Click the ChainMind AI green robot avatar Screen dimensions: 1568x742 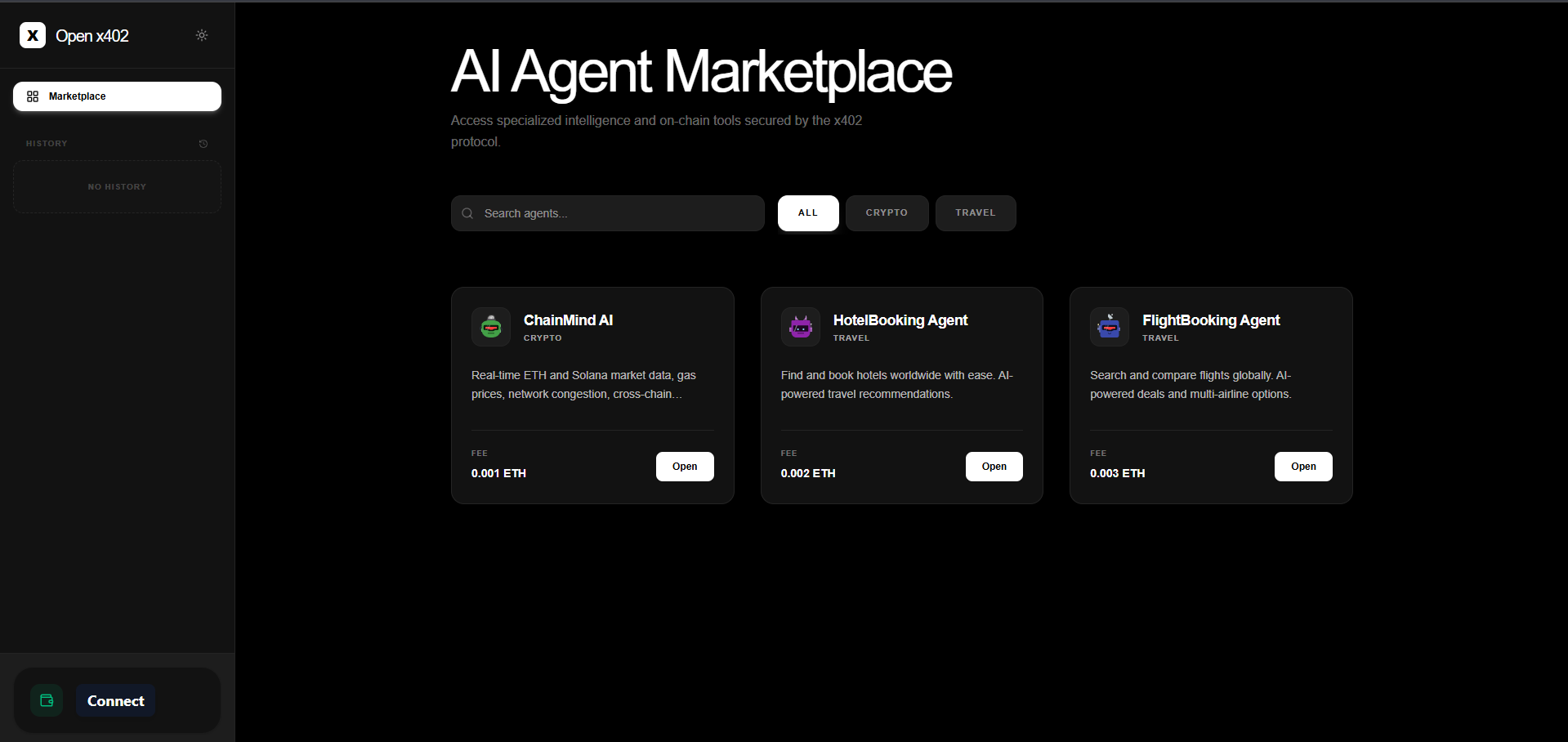click(x=491, y=327)
